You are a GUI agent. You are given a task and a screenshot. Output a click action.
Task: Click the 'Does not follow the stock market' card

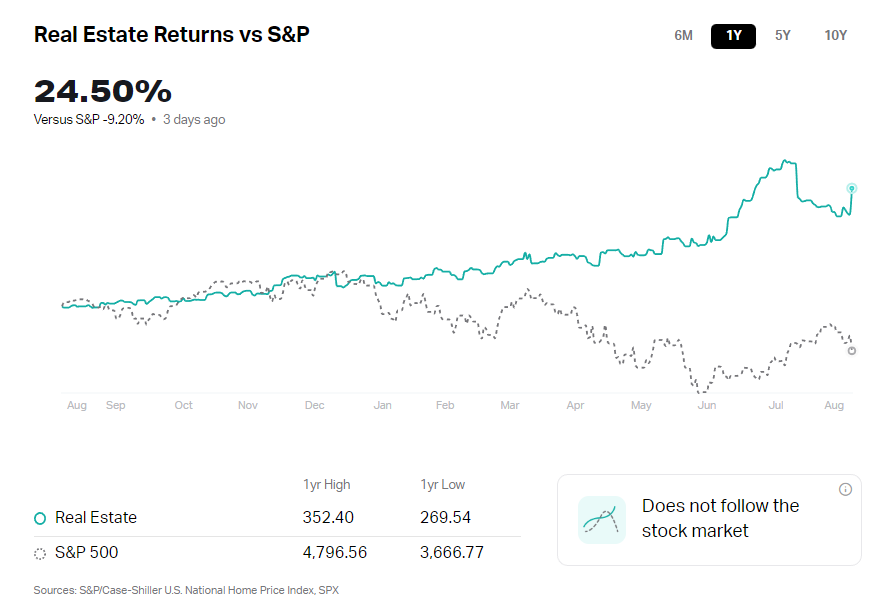(x=720, y=519)
